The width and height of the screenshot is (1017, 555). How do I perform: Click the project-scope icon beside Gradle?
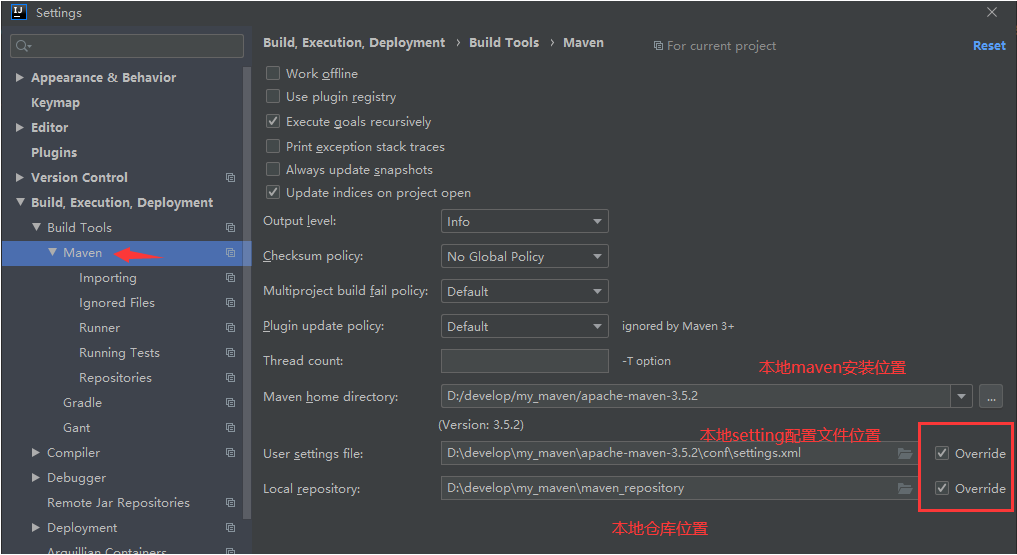pos(230,403)
